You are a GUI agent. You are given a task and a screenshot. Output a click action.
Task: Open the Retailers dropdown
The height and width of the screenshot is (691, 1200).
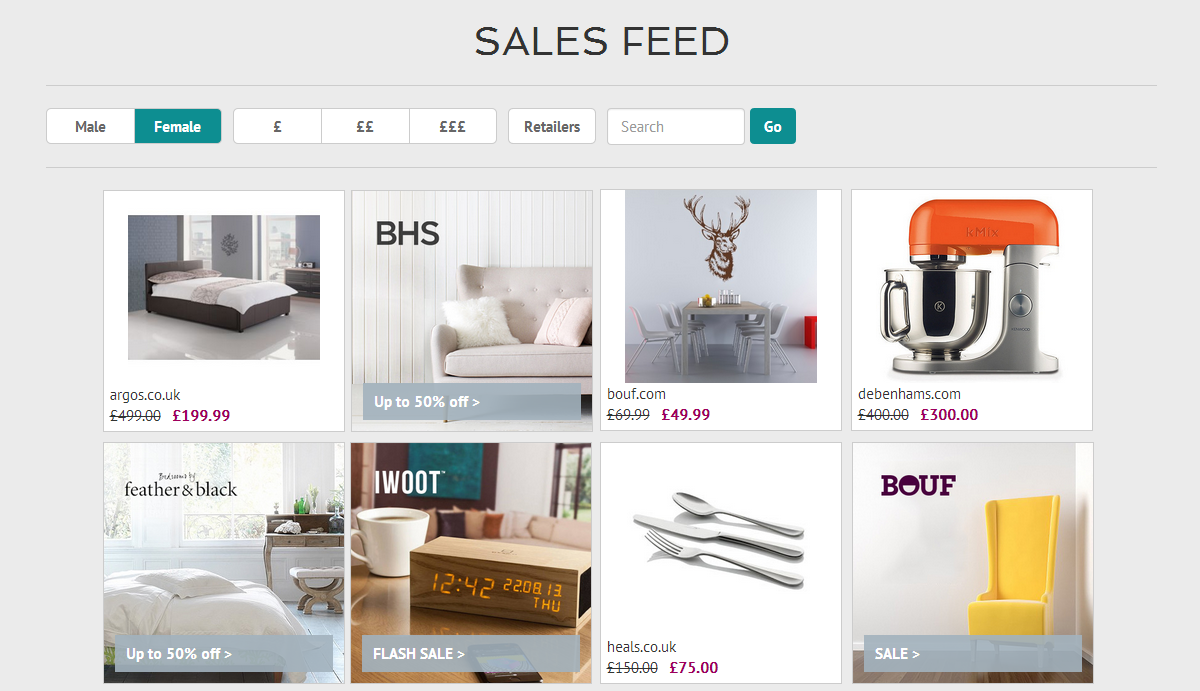[x=552, y=127]
